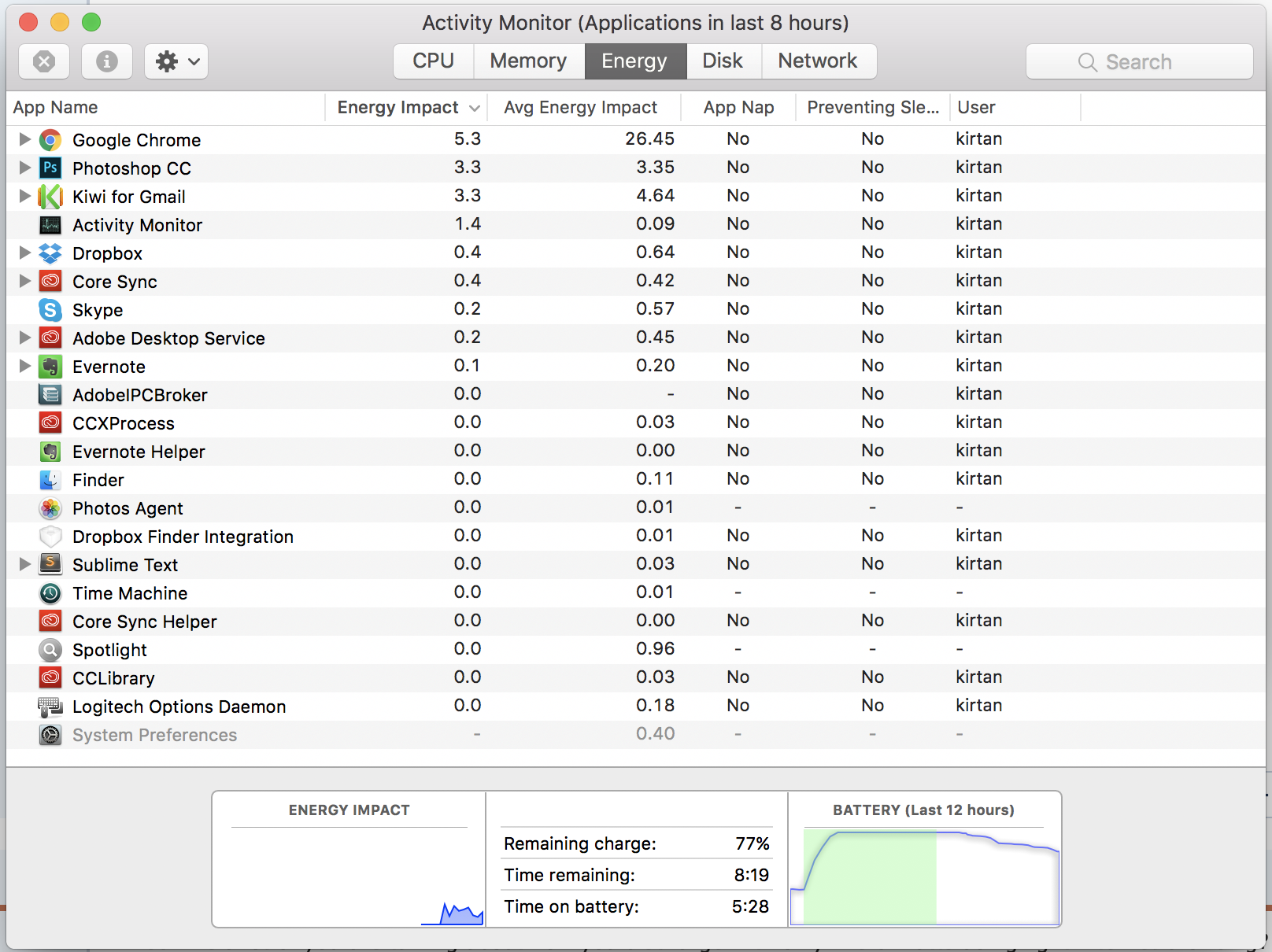Sort by the App Nap column
The width and height of the screenshot is (1272, 952).
(738, 108)
